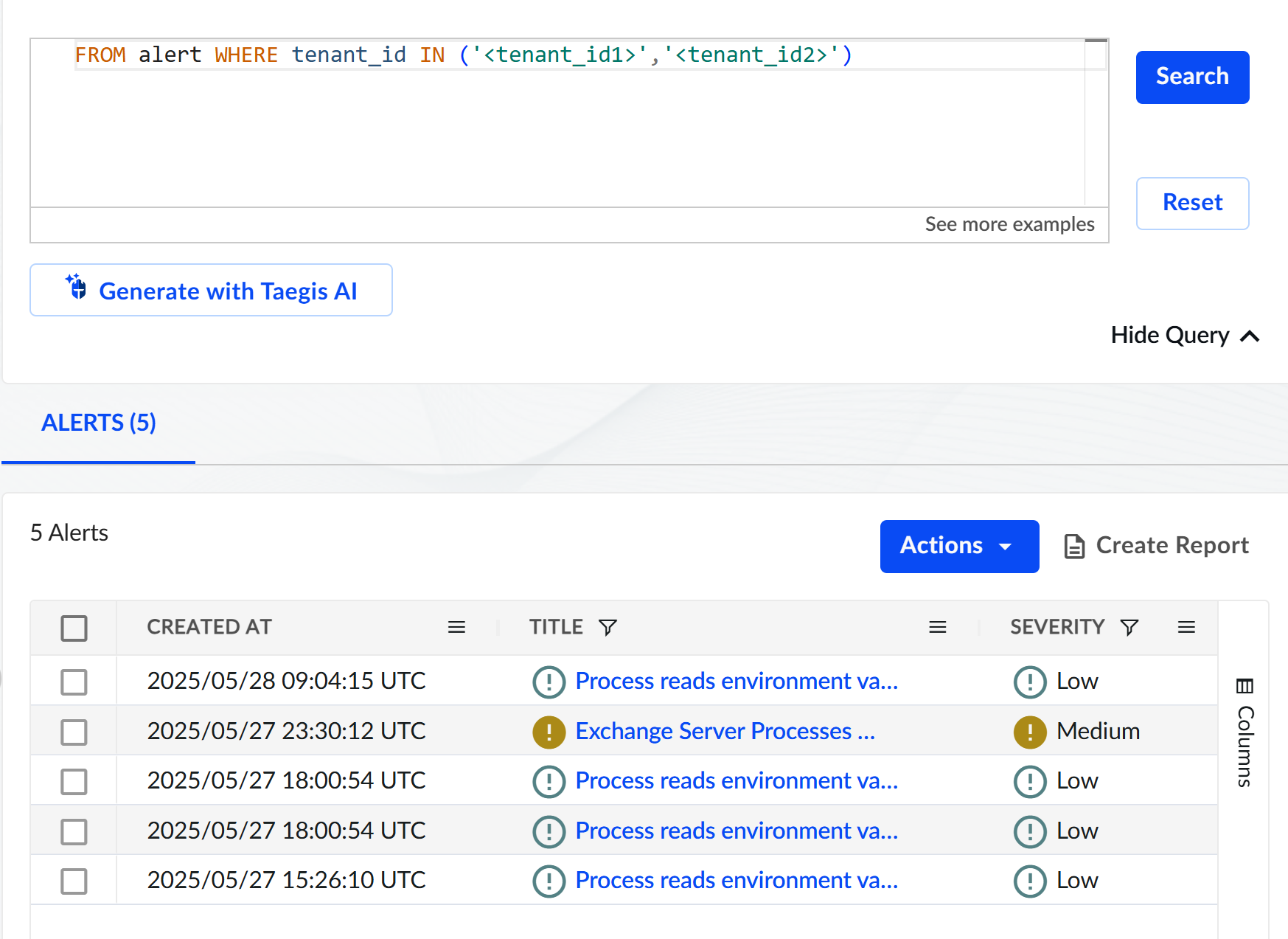Click the Hide Query chevron icon
Screen dimensions: 1288x939
point(1250,336)
